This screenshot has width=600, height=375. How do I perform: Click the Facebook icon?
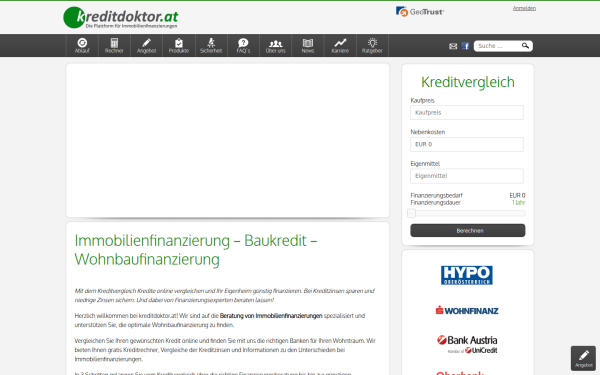[x=465, y=46]
